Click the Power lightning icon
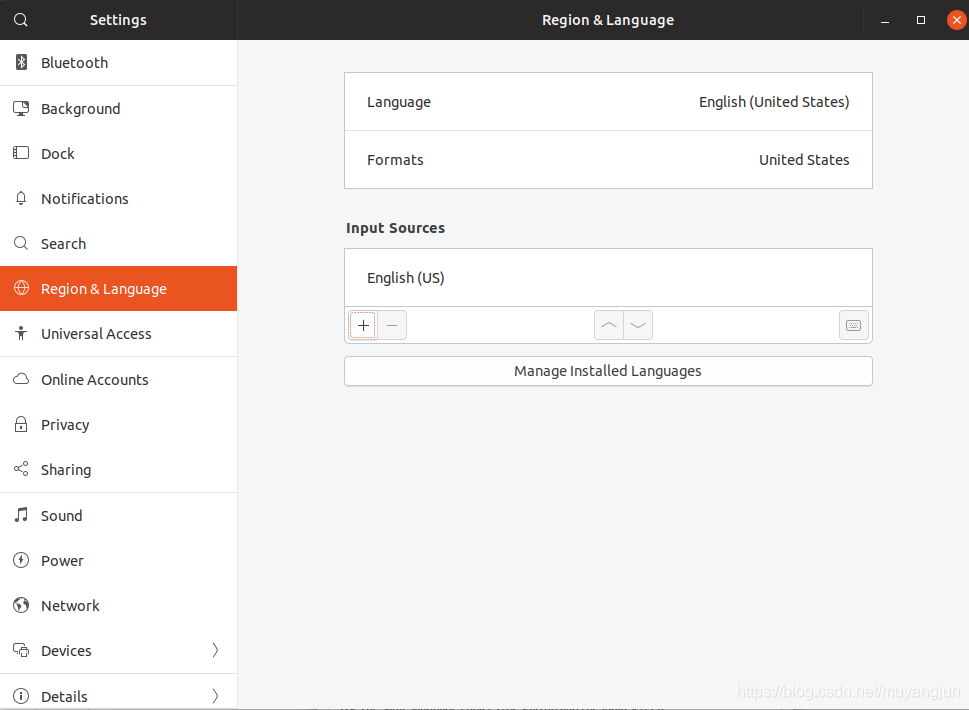This screenshot has height=710, width=969. (21, 560)
